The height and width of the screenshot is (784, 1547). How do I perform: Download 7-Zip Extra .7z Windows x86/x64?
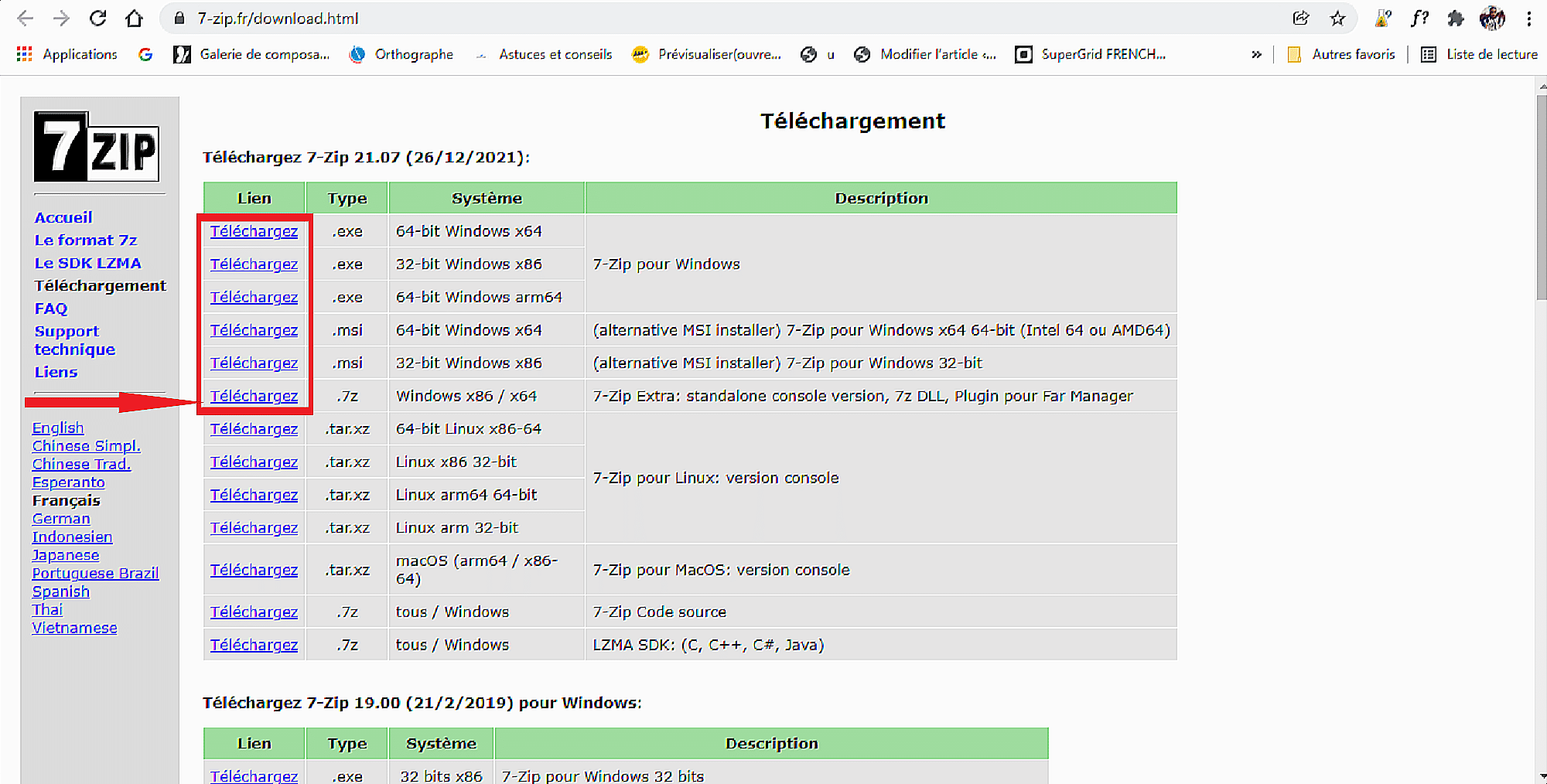(254, 396)
